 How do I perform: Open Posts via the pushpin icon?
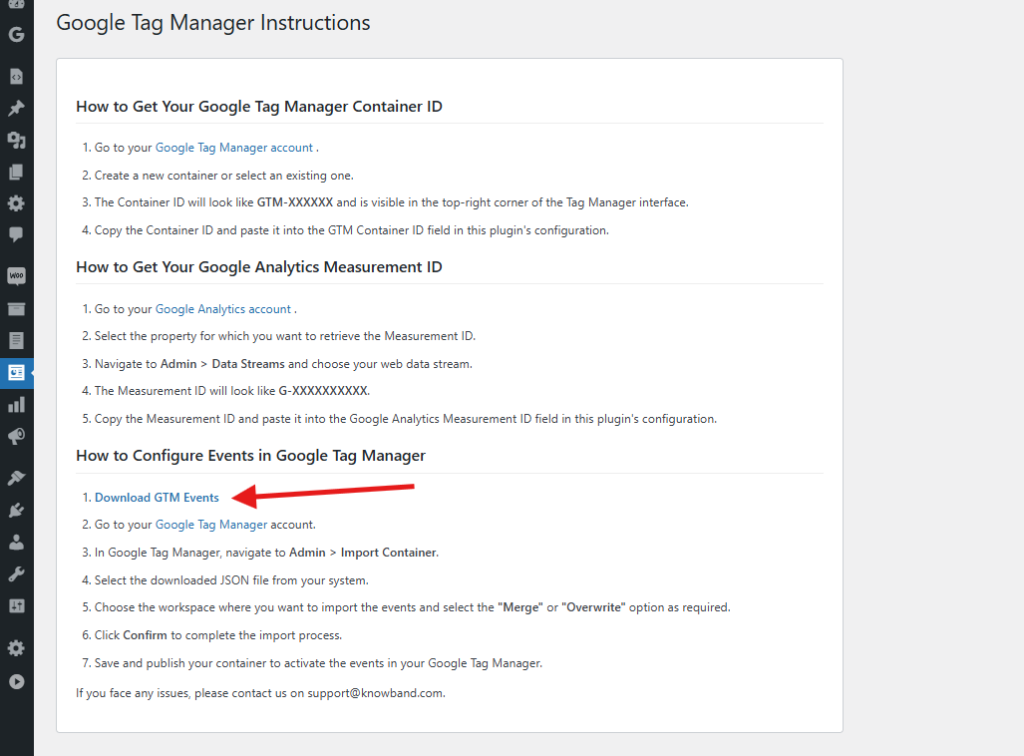click(x=16, y=108)
